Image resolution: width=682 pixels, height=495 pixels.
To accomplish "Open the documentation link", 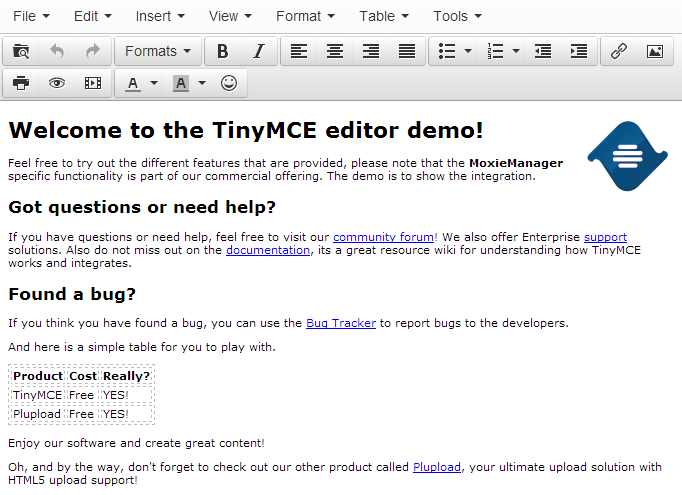I will point(268,250).
